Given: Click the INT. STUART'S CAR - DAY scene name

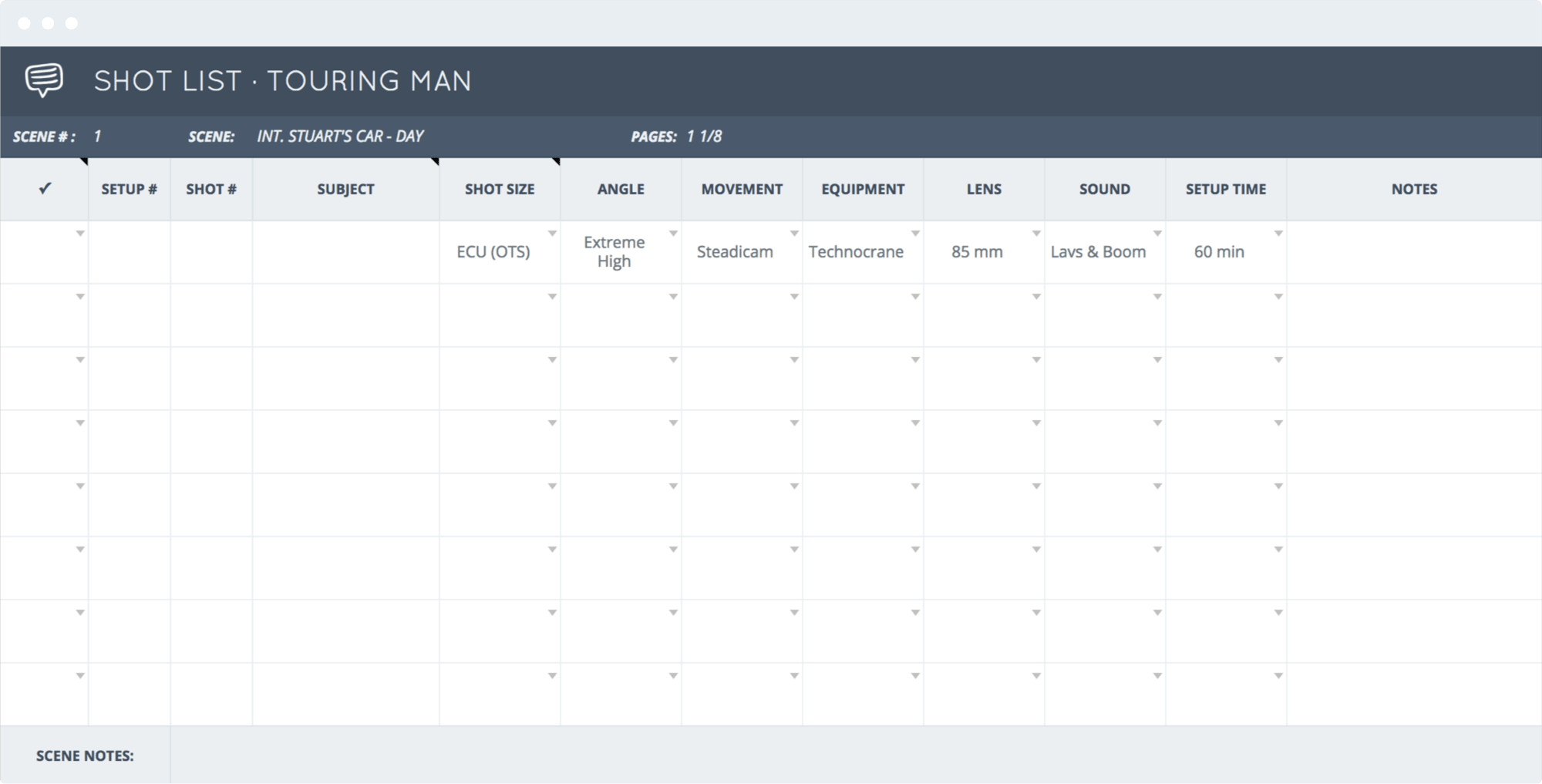Looking at the screenshot, I should pos(340,136).
